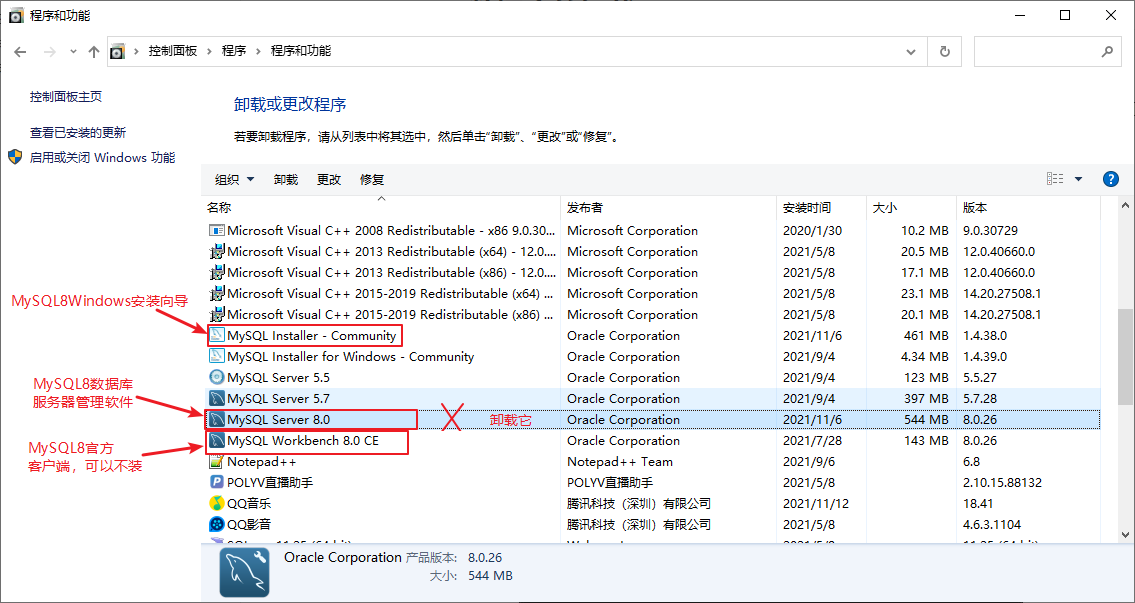Image resolution: width=1135 pixels, height=603 pixels.
Task: Click Visual C++ 2008 Redistributable icon
Action: [x=216, y=230]
